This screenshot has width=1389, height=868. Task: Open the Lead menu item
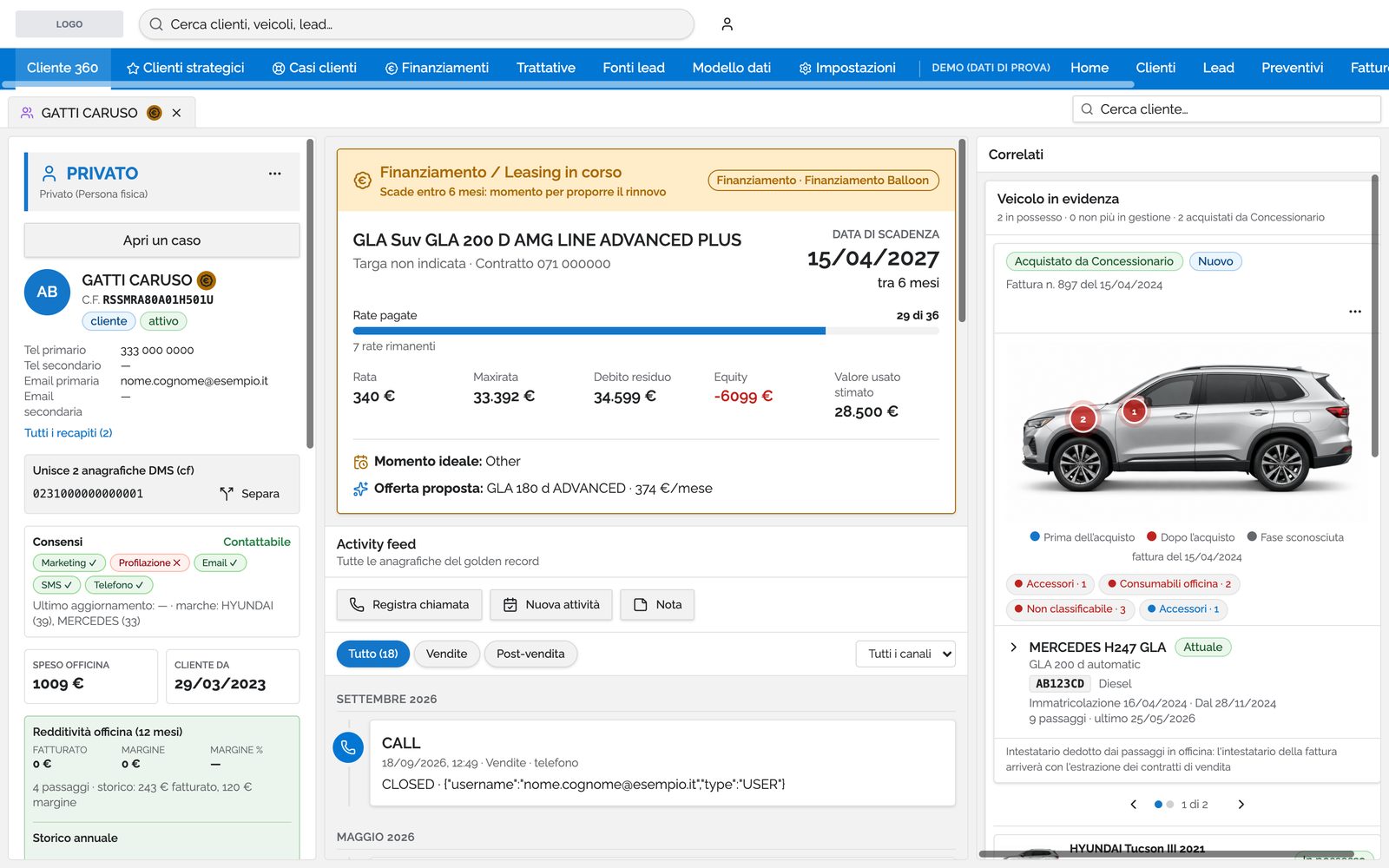point(1219,68)
